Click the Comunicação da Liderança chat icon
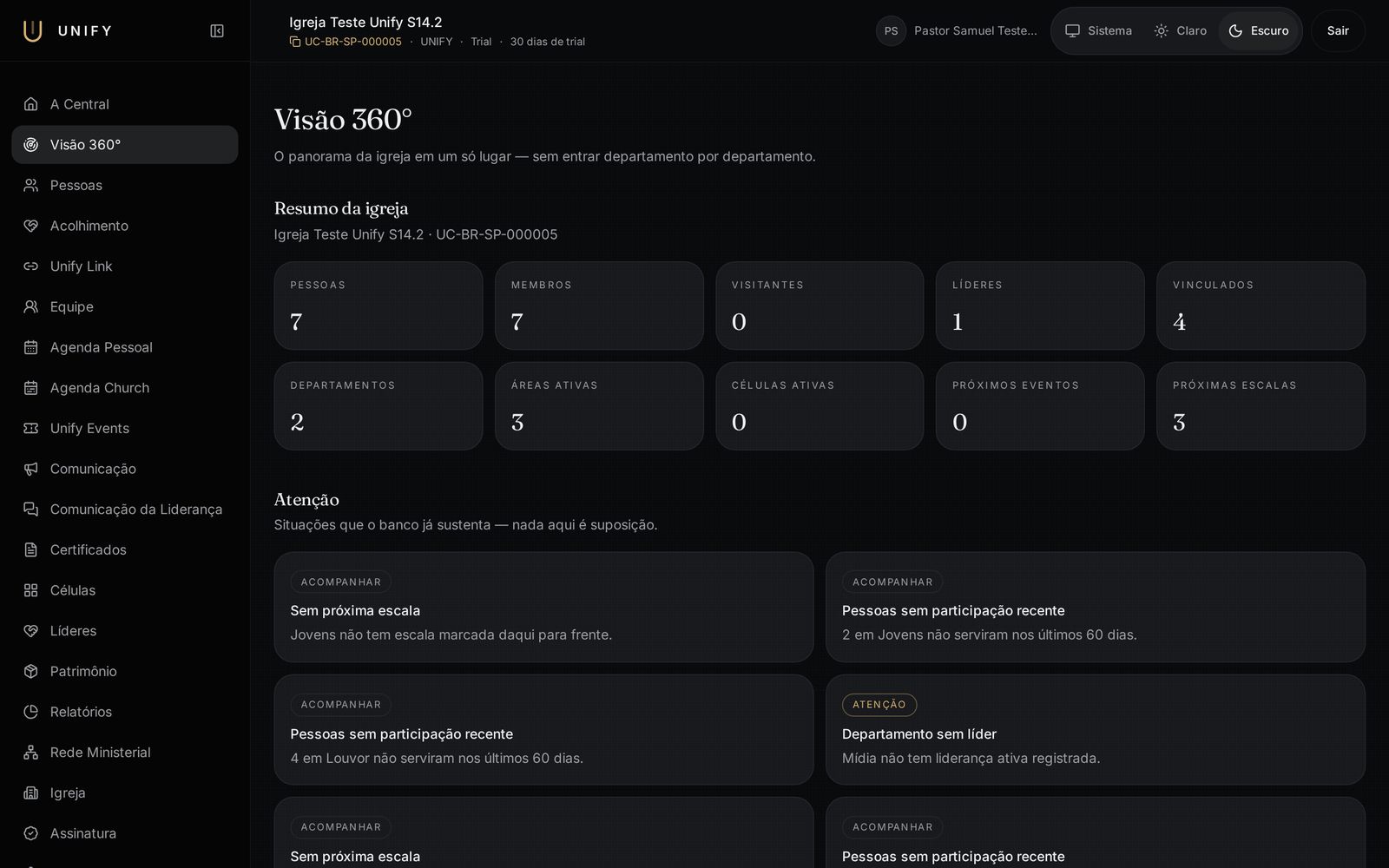 [31, 510]
